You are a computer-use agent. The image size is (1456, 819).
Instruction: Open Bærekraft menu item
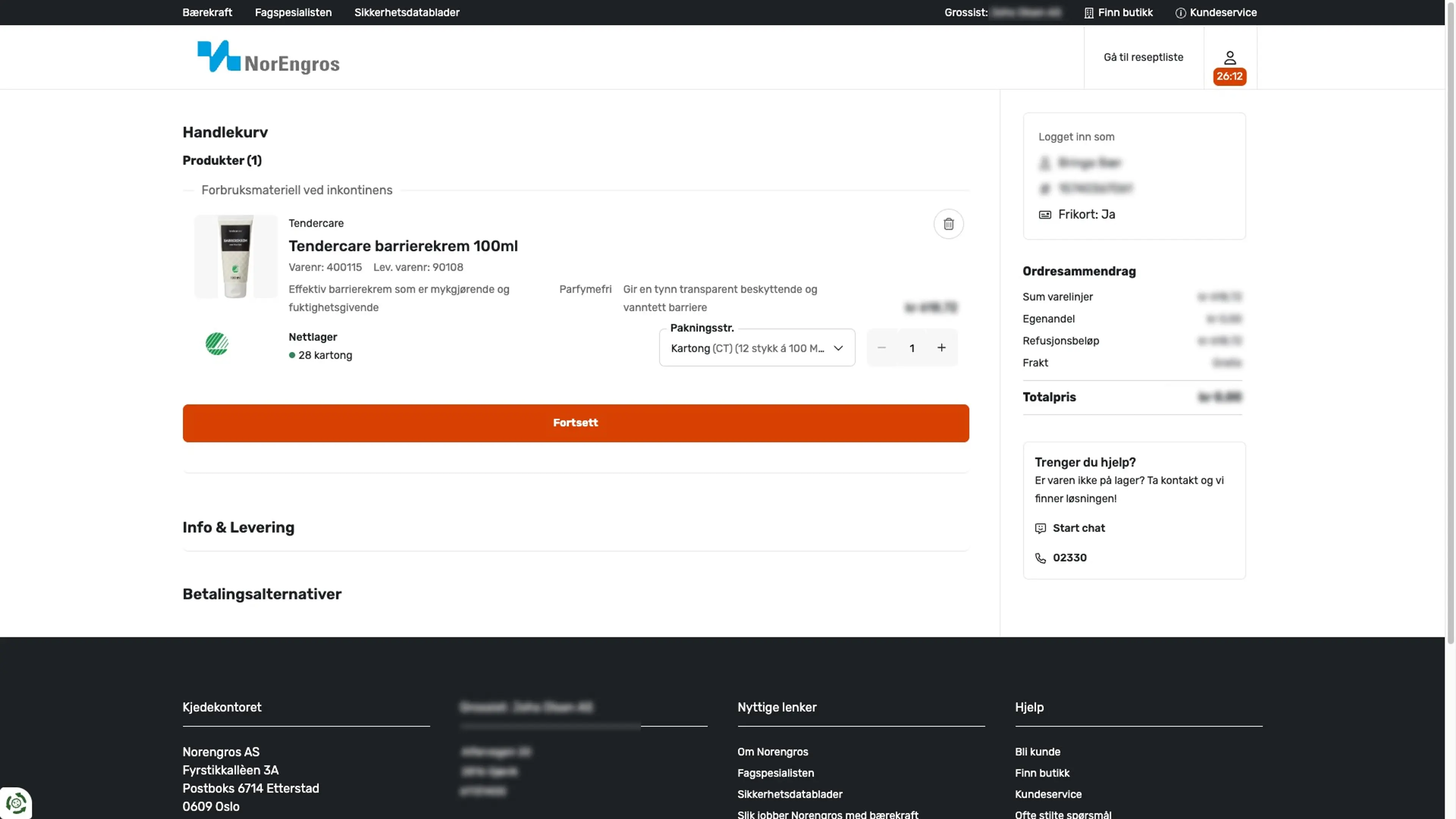(x=207, y=13)
